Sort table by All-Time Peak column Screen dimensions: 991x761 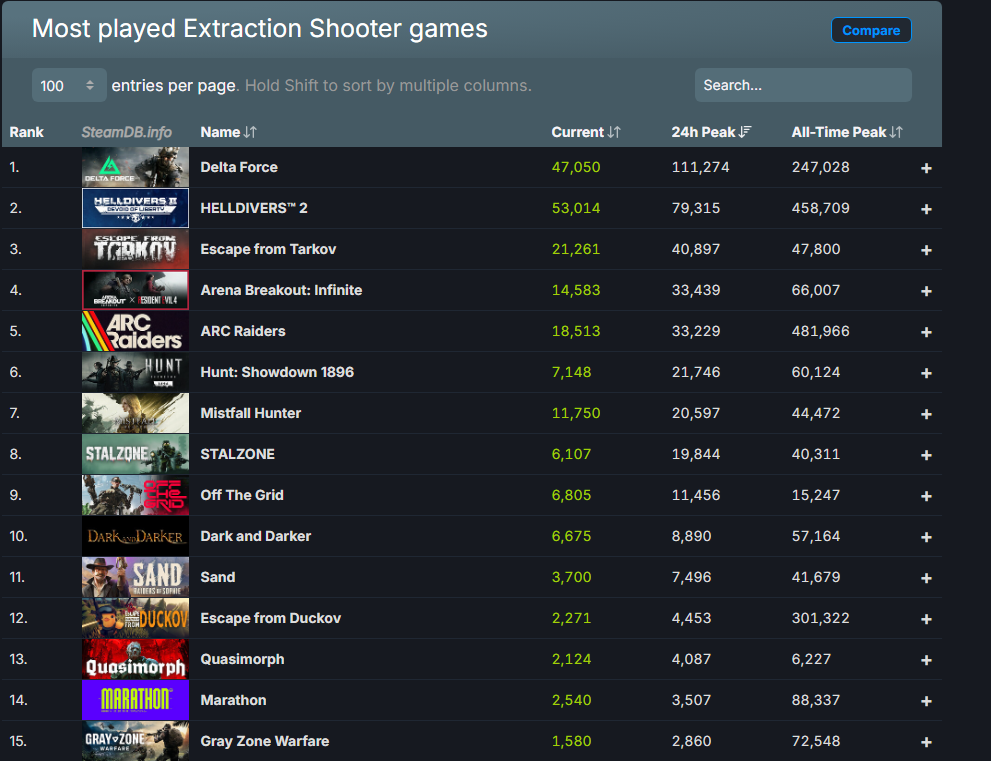point(847,132)
